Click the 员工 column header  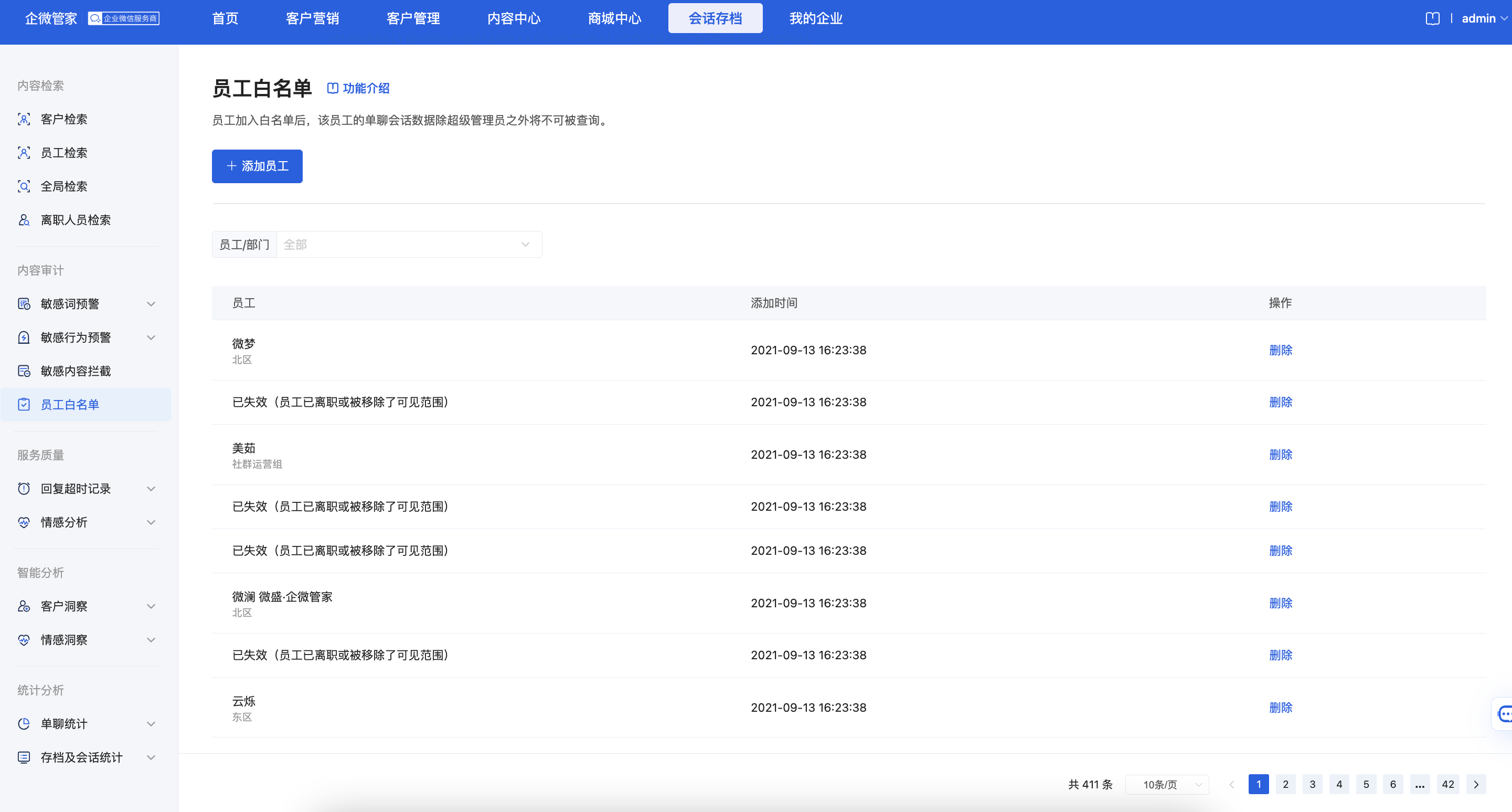[x=243, y=303]
